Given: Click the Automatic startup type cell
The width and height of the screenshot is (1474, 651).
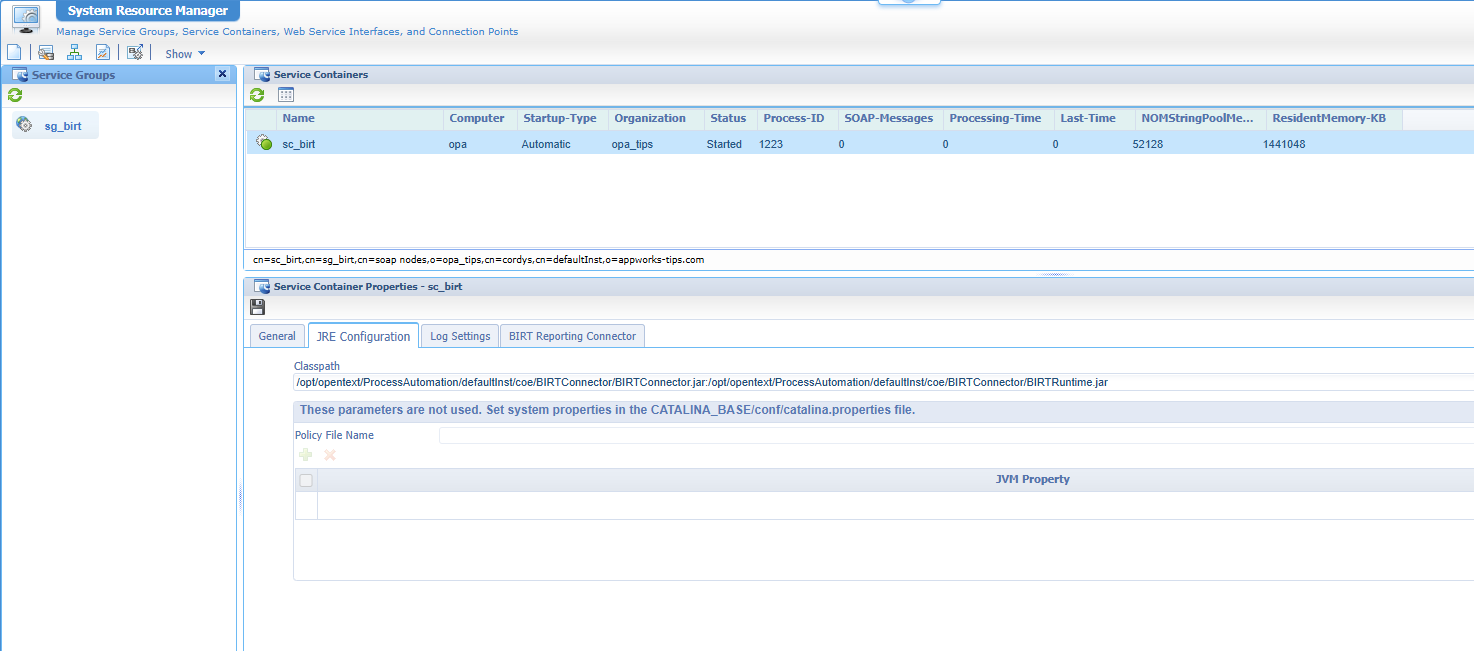Looking at the screenshot, I should coord(546,144).
